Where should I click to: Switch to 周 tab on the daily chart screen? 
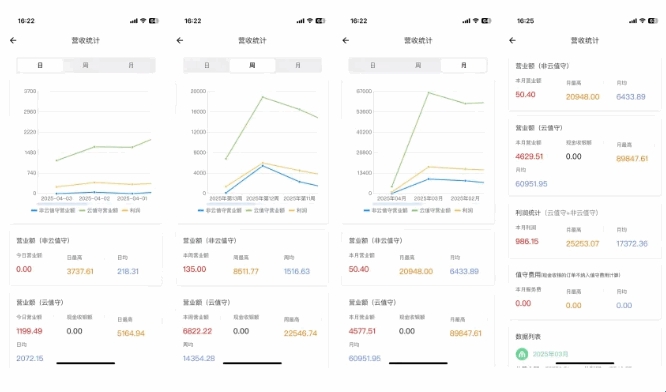pos(85,65)
